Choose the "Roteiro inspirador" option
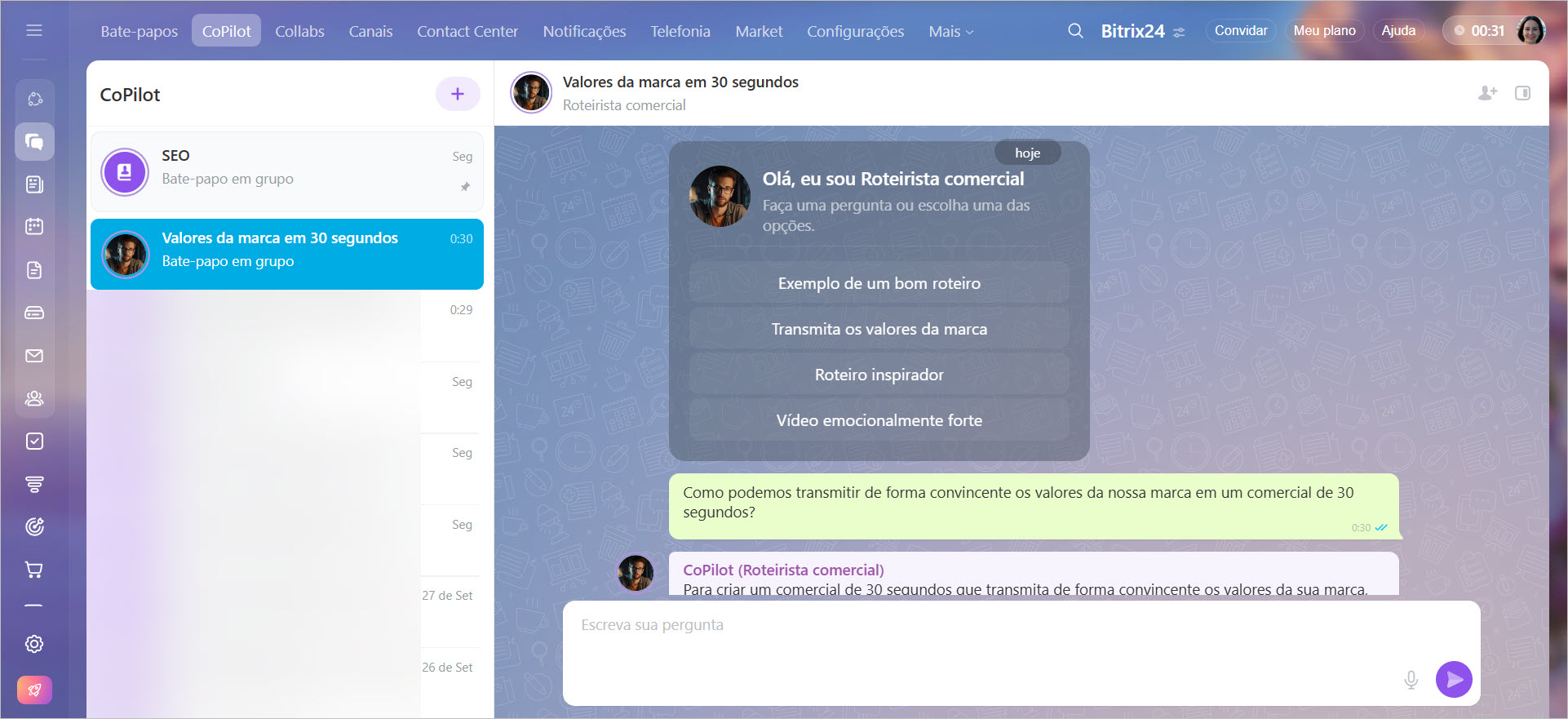This screenshot has height=719, width=1568. point(879,375)
